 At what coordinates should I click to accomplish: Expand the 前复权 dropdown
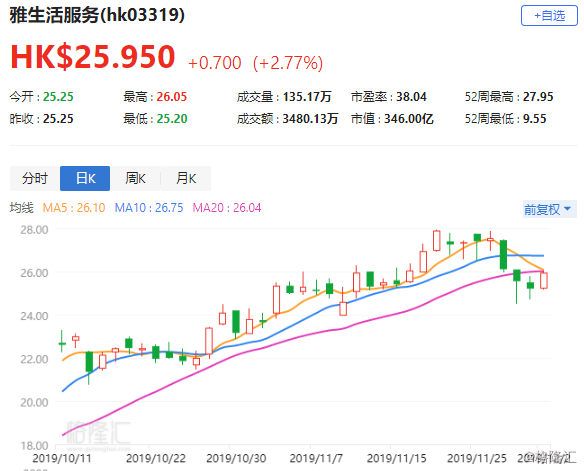(x=549, y=209)
